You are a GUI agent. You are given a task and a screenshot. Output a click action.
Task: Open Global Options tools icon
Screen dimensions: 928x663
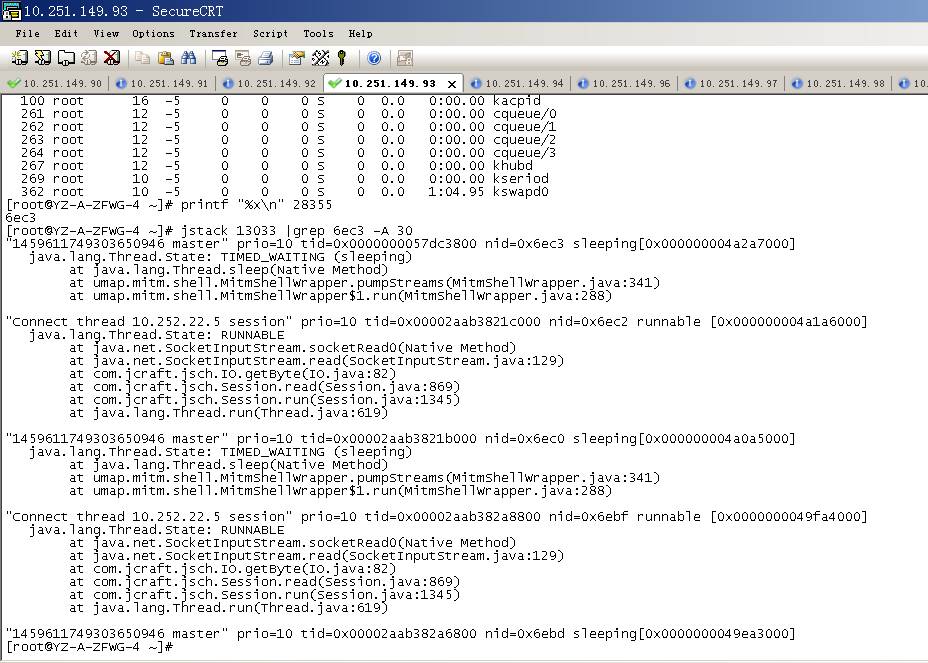pos(320,58)
